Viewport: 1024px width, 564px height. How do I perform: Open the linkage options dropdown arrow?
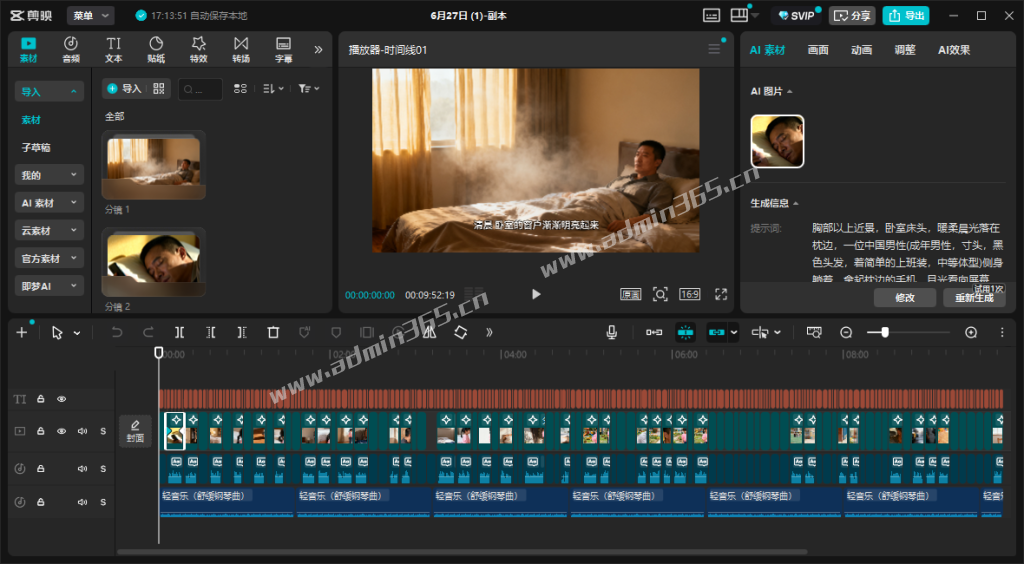[734, 332]
